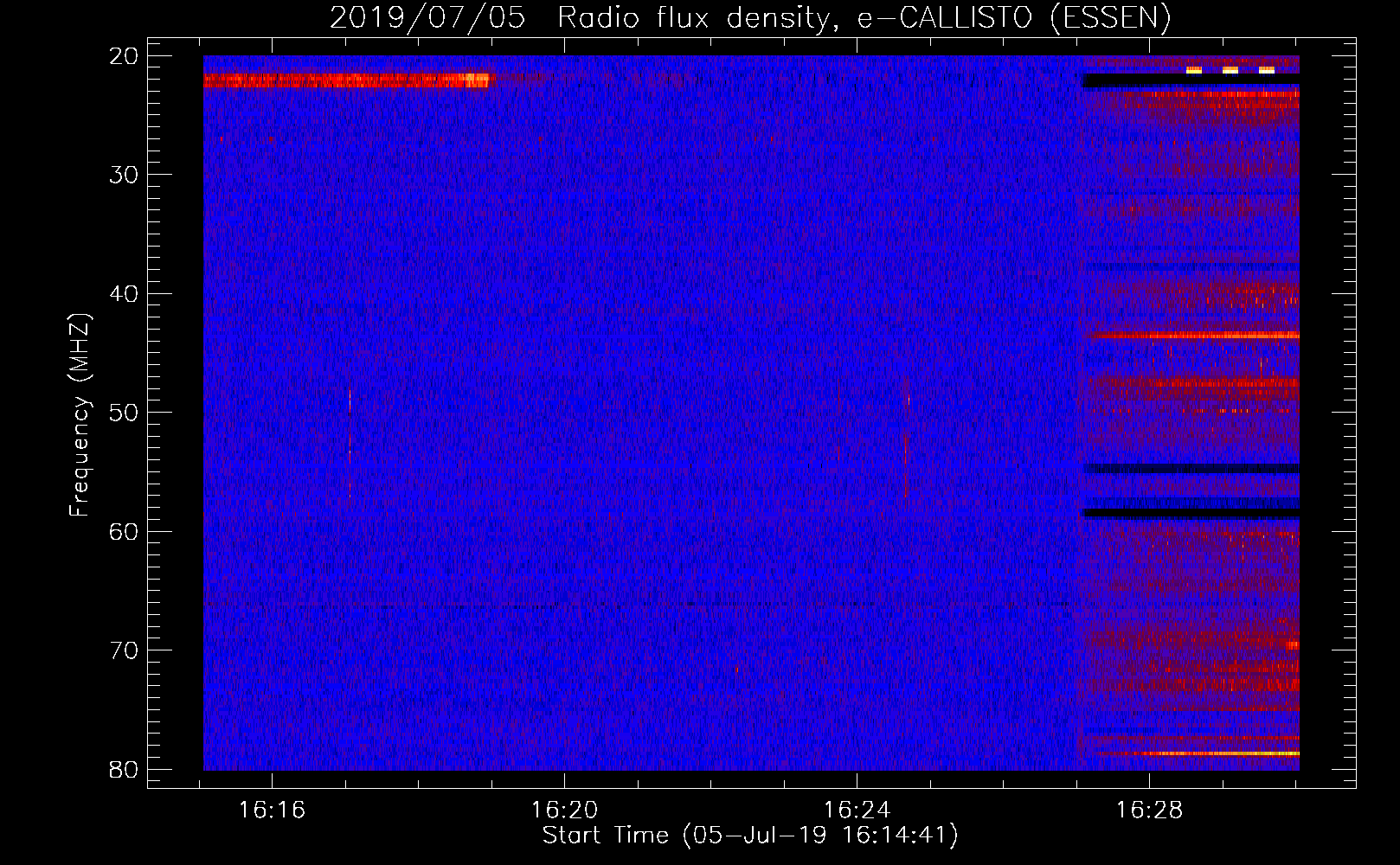
Task: Click the 40 MHz frequency tick label
Action: click(x=125, y=294)
